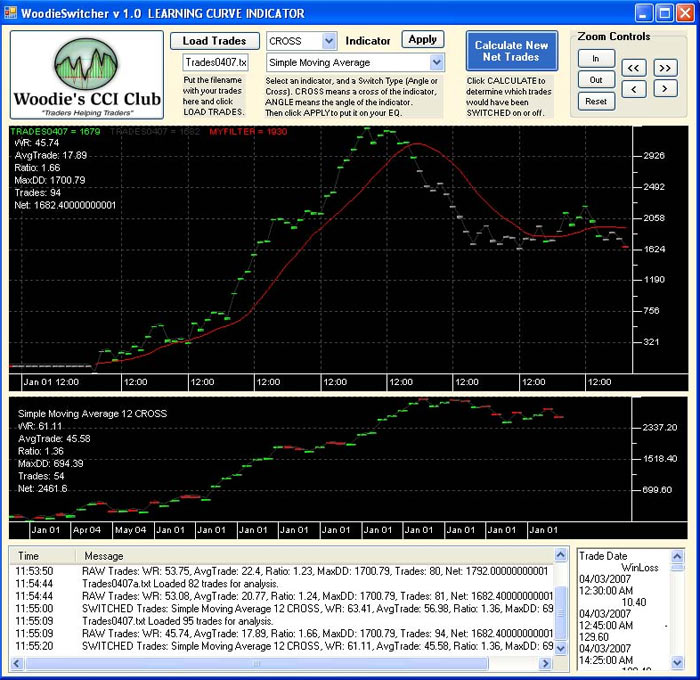Zoom In on the chart
The height and width of the screenshot is (680, 700).
596,58
